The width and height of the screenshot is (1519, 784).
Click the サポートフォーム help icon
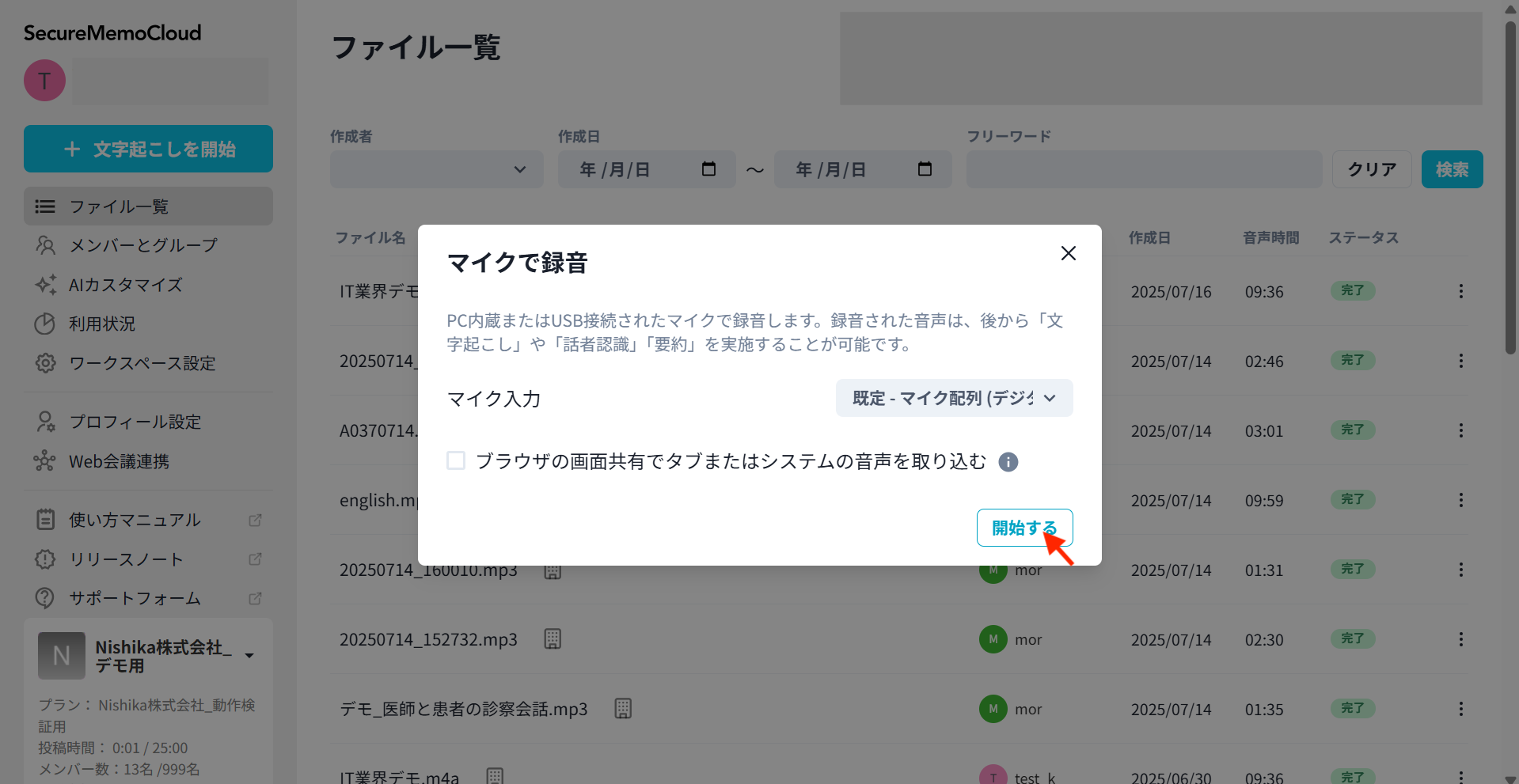pos(45,598)
